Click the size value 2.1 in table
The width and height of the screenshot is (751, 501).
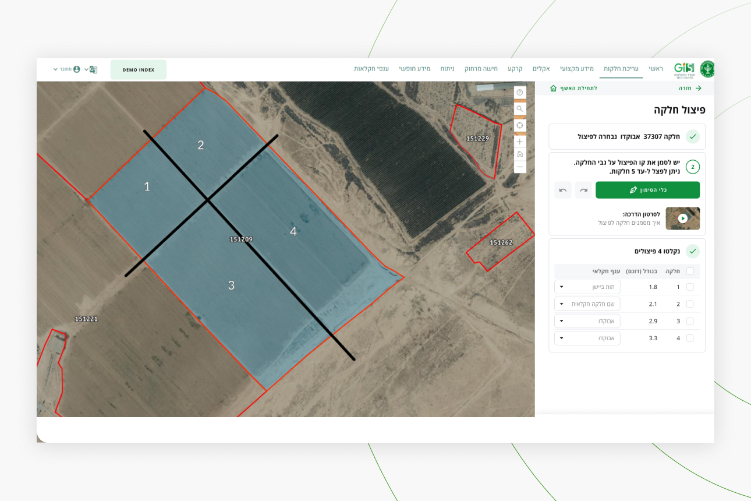coord(653,304)
